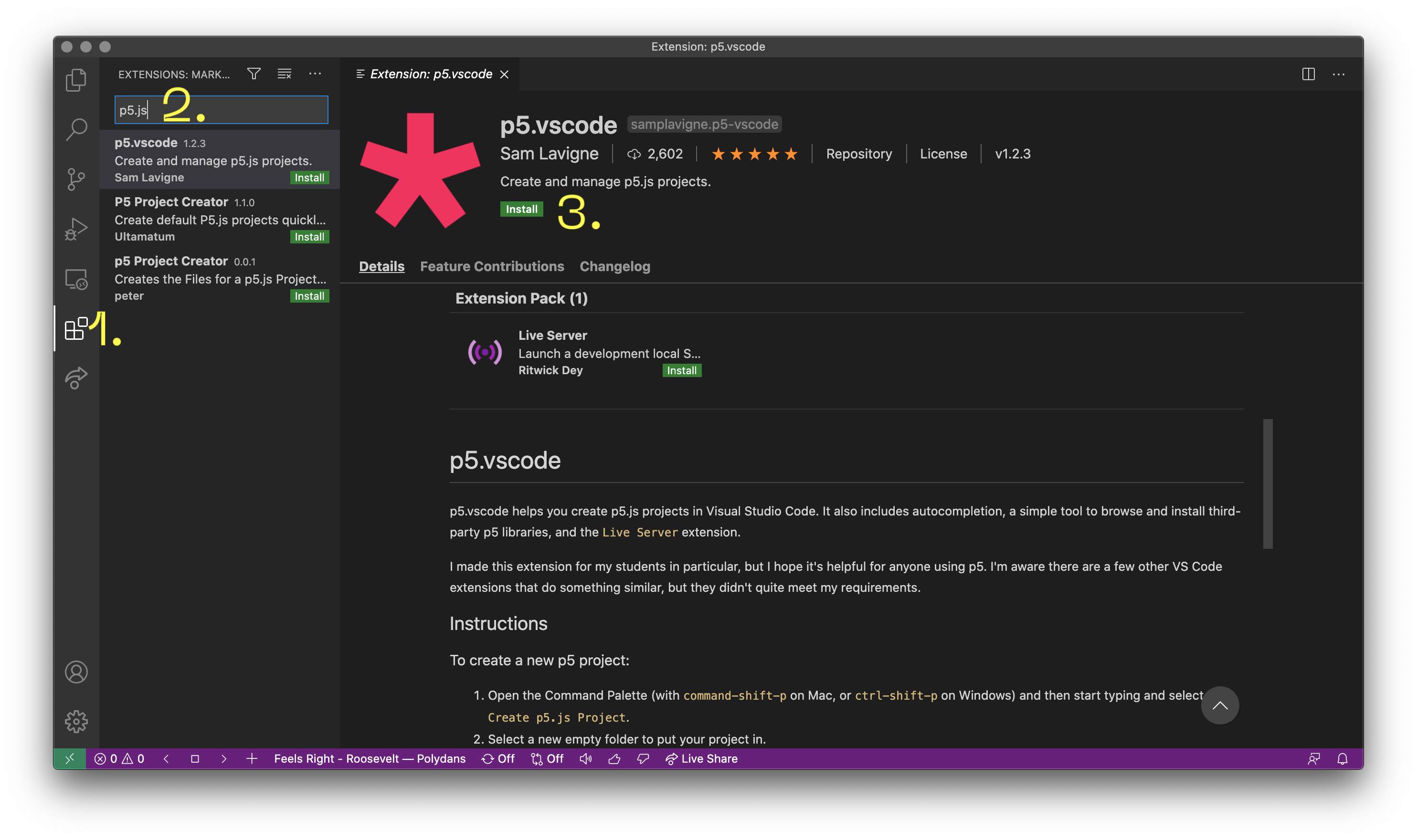Select P5 Project Creator 1.1.0 result

(220, 219)
